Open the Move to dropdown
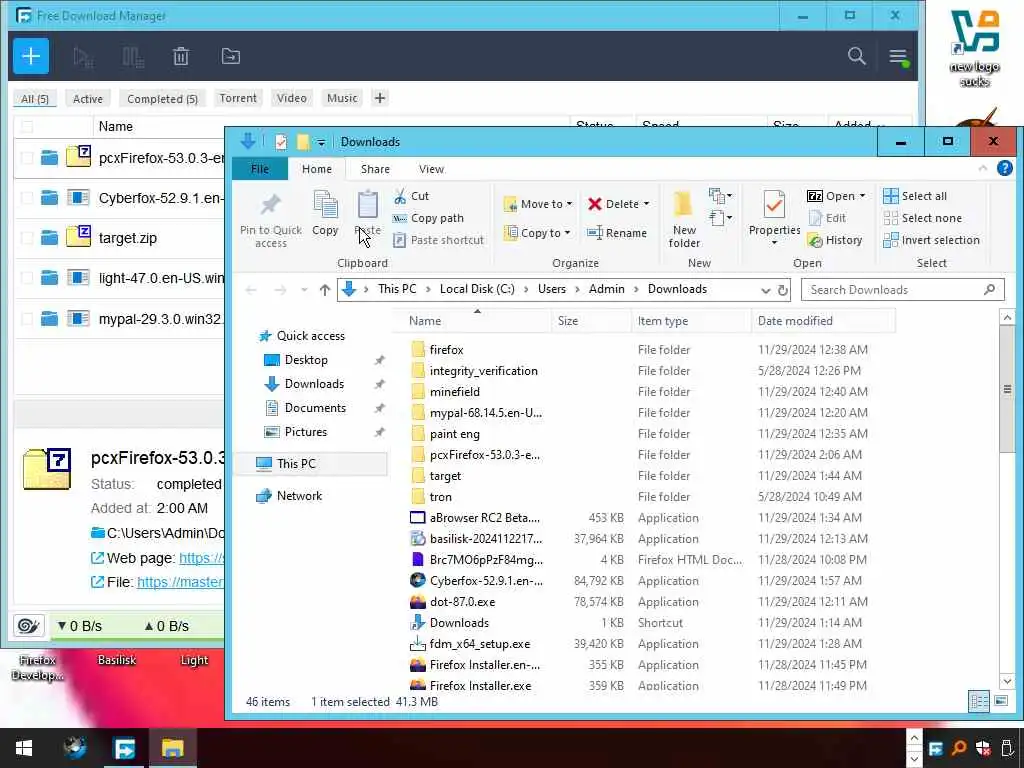Viewport: 1024px width, 768px height. (538, 204)
